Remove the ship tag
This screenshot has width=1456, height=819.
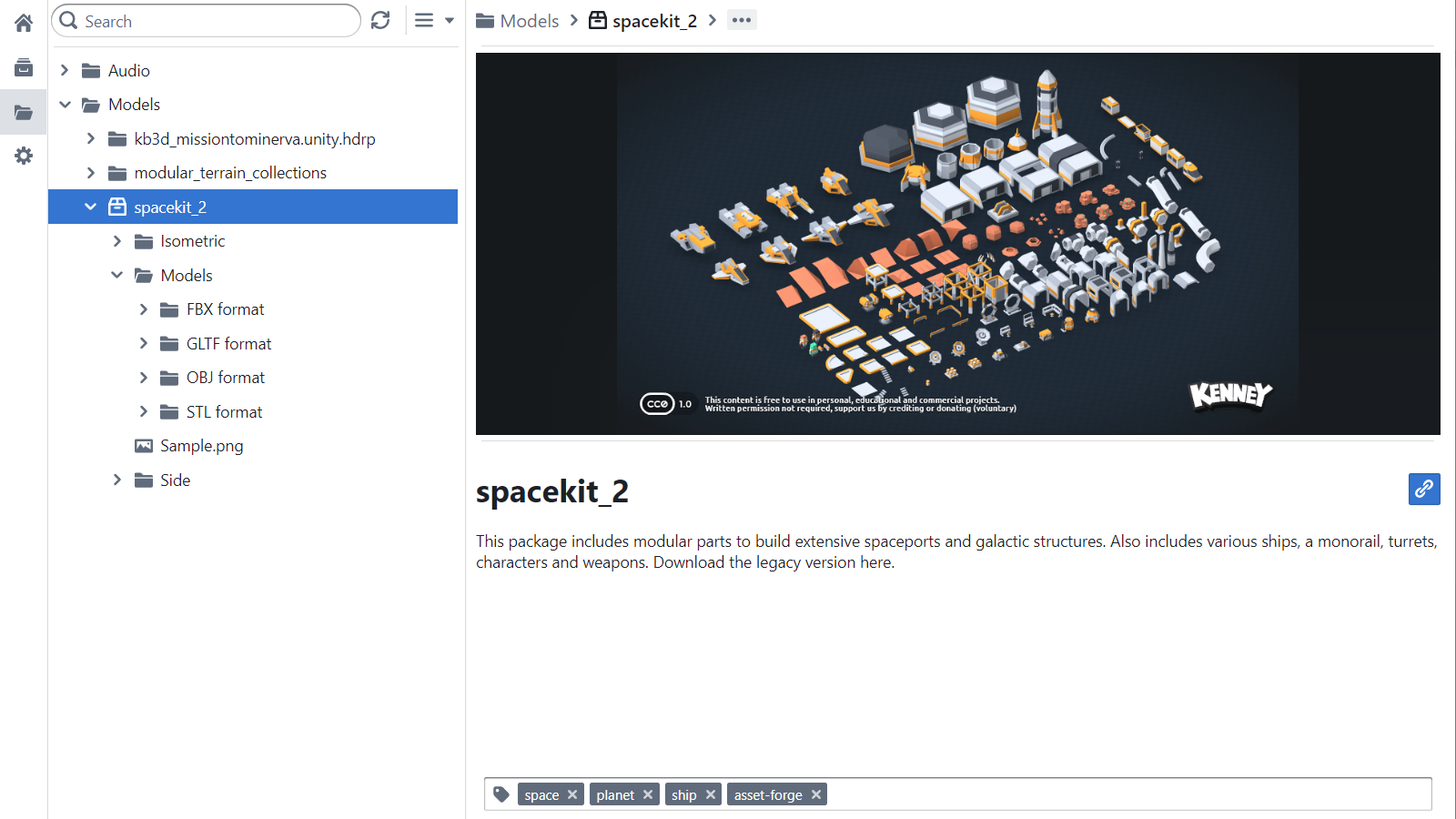[711, 794]
